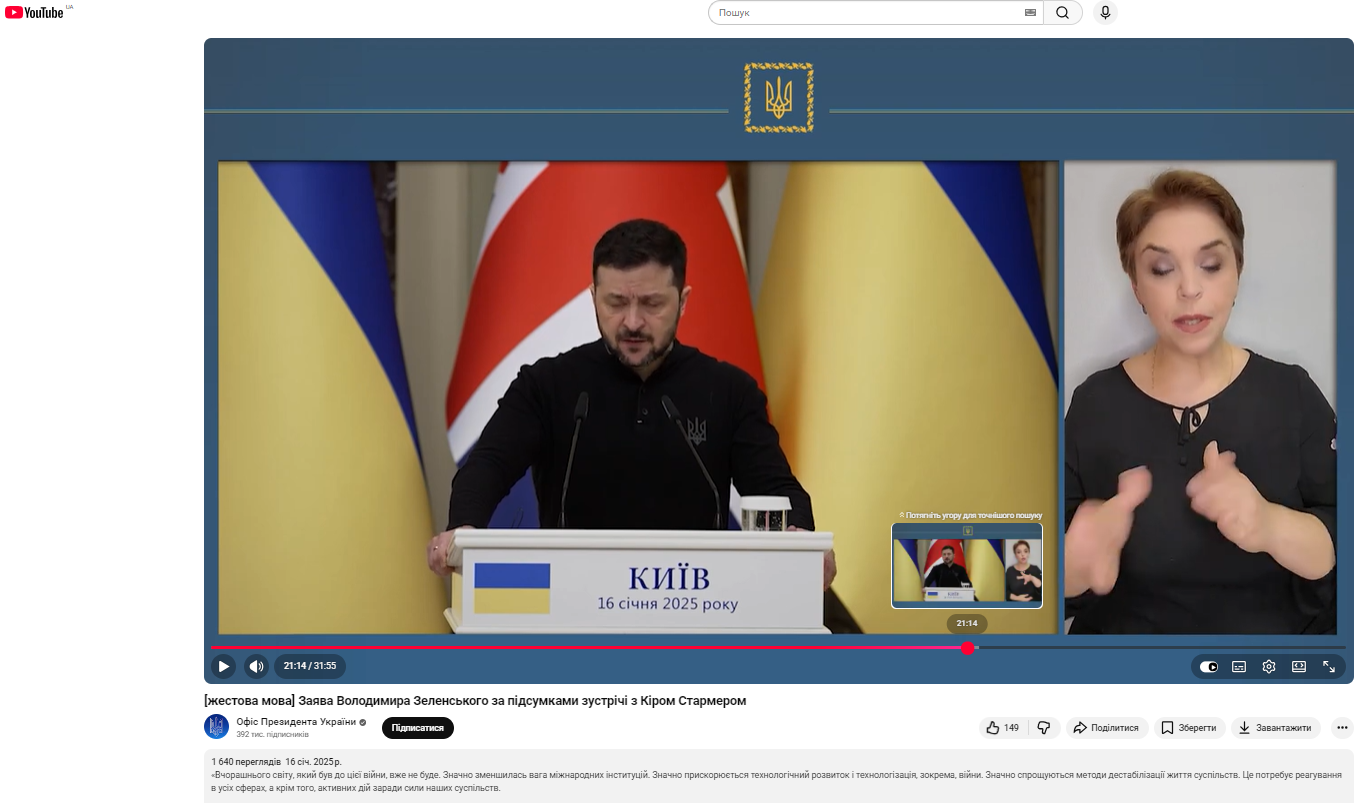Turn on subtitles with the captions icon
This screenshot has width=1360, height=803.
(x=1239, y=667)
